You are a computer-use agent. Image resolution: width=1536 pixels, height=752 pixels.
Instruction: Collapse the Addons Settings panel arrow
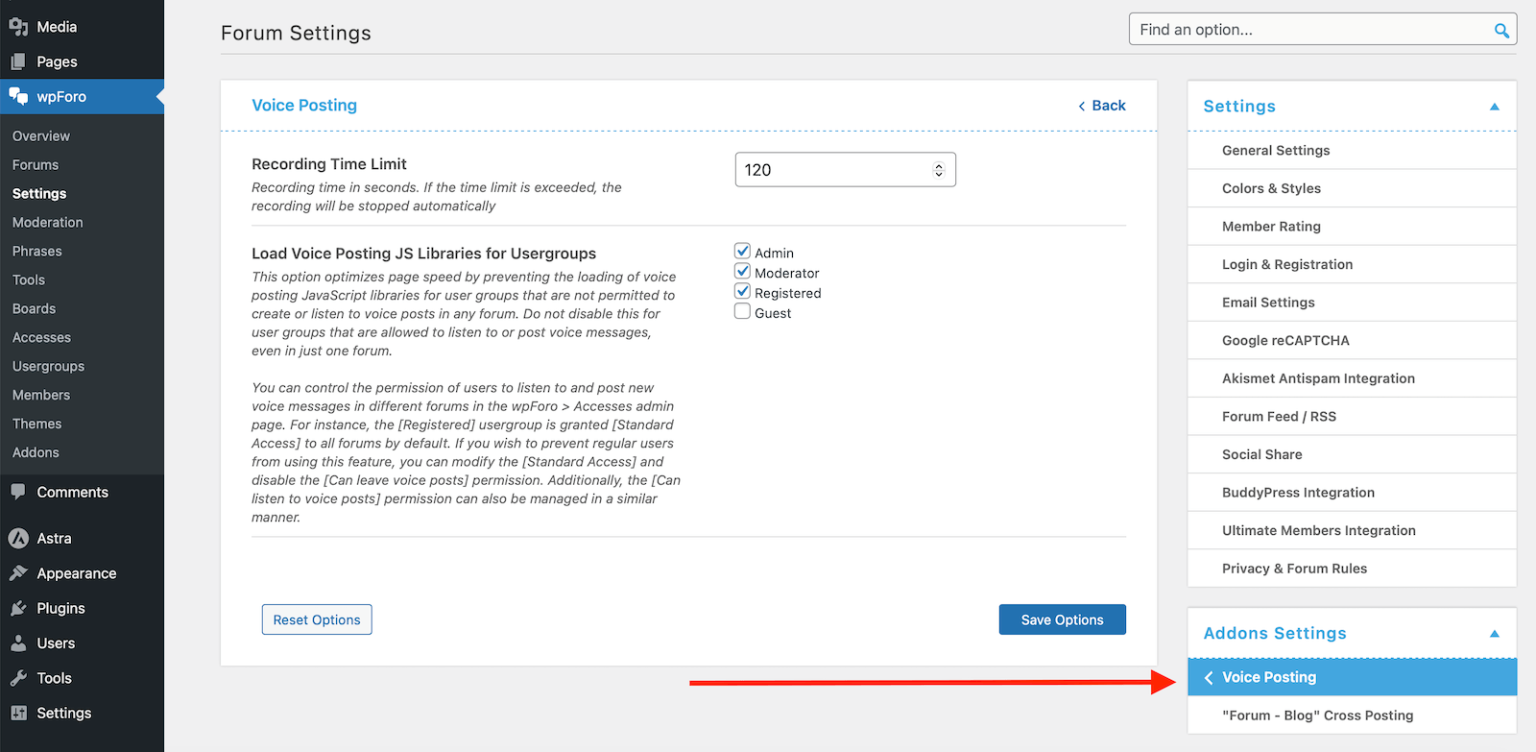coord(1494,633)
